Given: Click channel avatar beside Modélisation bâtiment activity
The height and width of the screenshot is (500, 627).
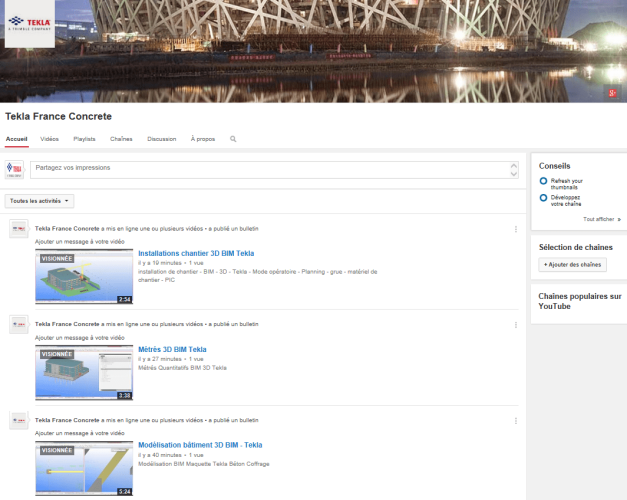Looking at the screenshot, I should click(19, 420).
